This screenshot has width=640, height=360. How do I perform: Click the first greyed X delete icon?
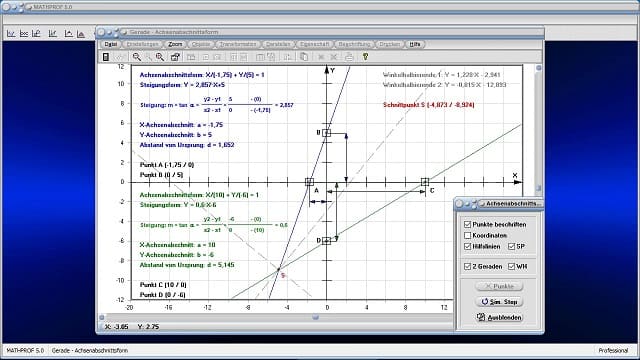tap(321, 57)
